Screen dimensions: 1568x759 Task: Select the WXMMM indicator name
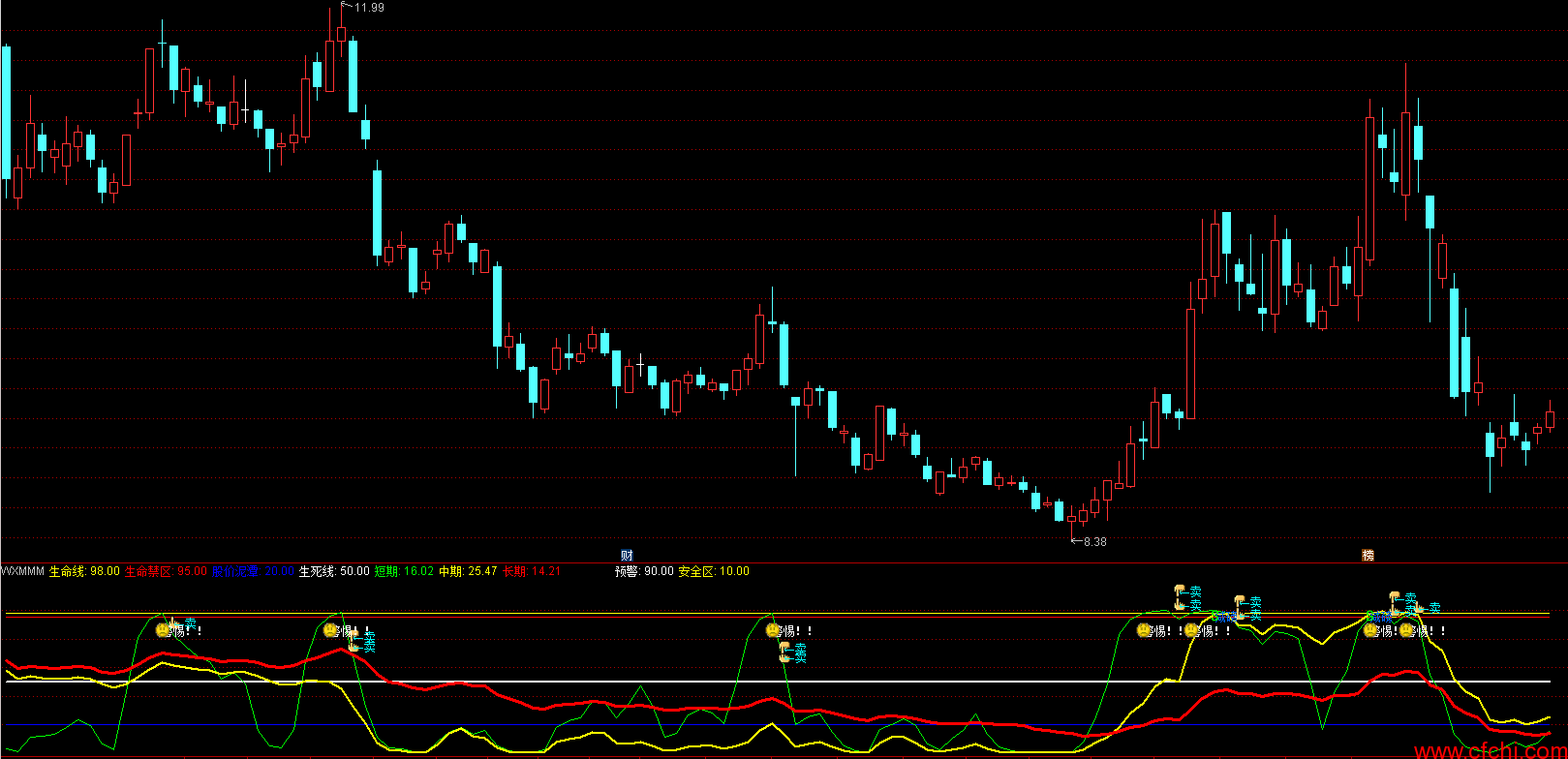coord(22,571)
